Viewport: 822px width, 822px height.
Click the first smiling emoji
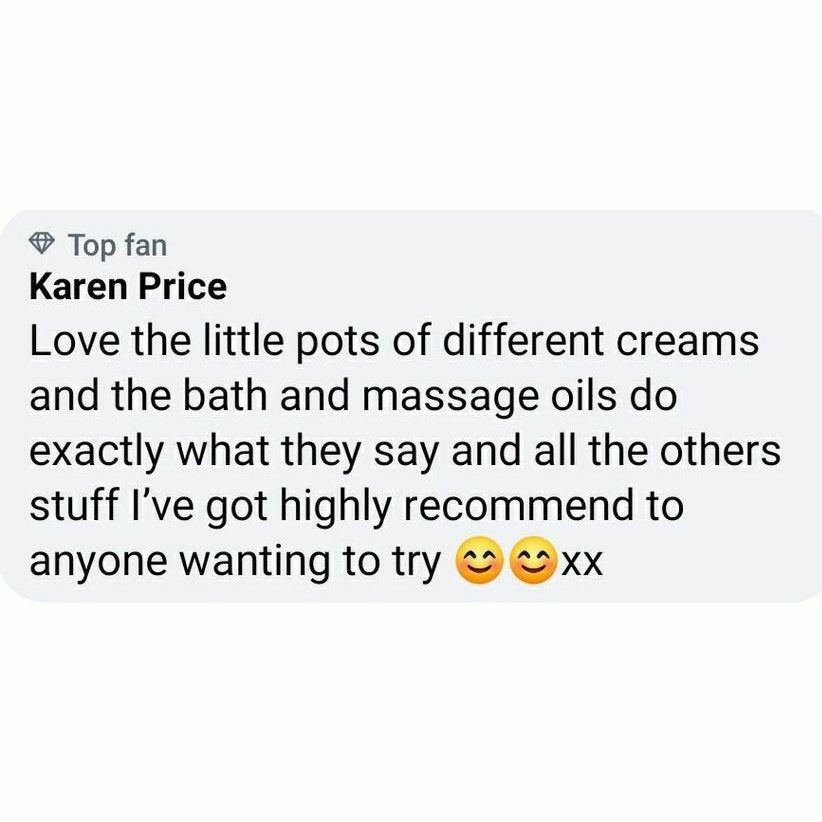479,560
